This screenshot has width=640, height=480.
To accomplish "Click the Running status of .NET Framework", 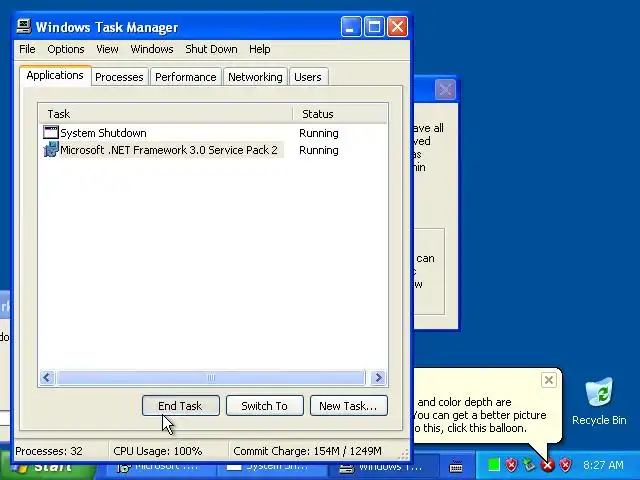I will [x=319, y=151].
